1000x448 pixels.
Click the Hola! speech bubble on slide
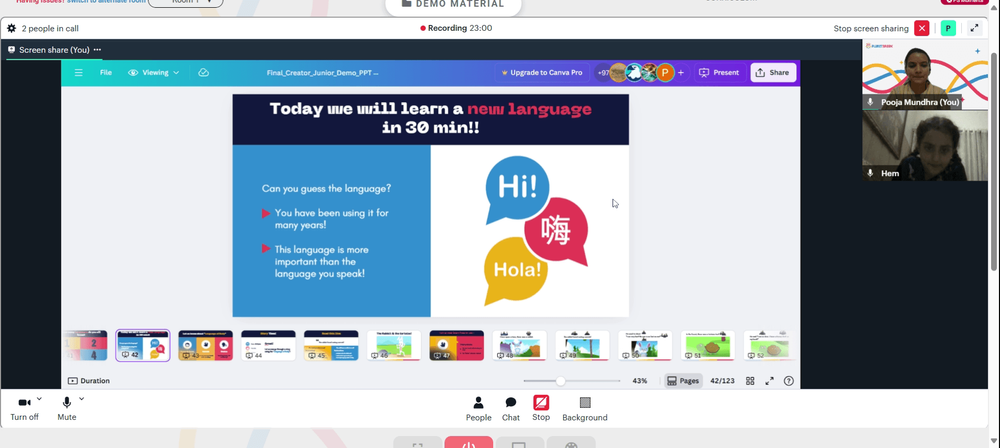pyautogui.click(x=515, y=271)
